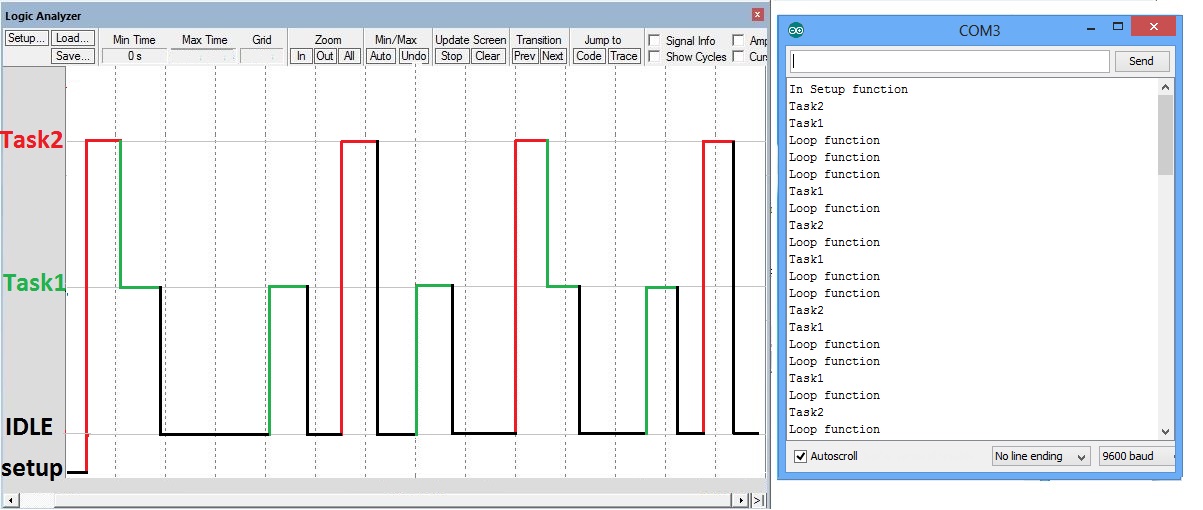Click the Arduino icon in COM3 title bar
This screenshot has width=1203, height=510.
point(796,30)
